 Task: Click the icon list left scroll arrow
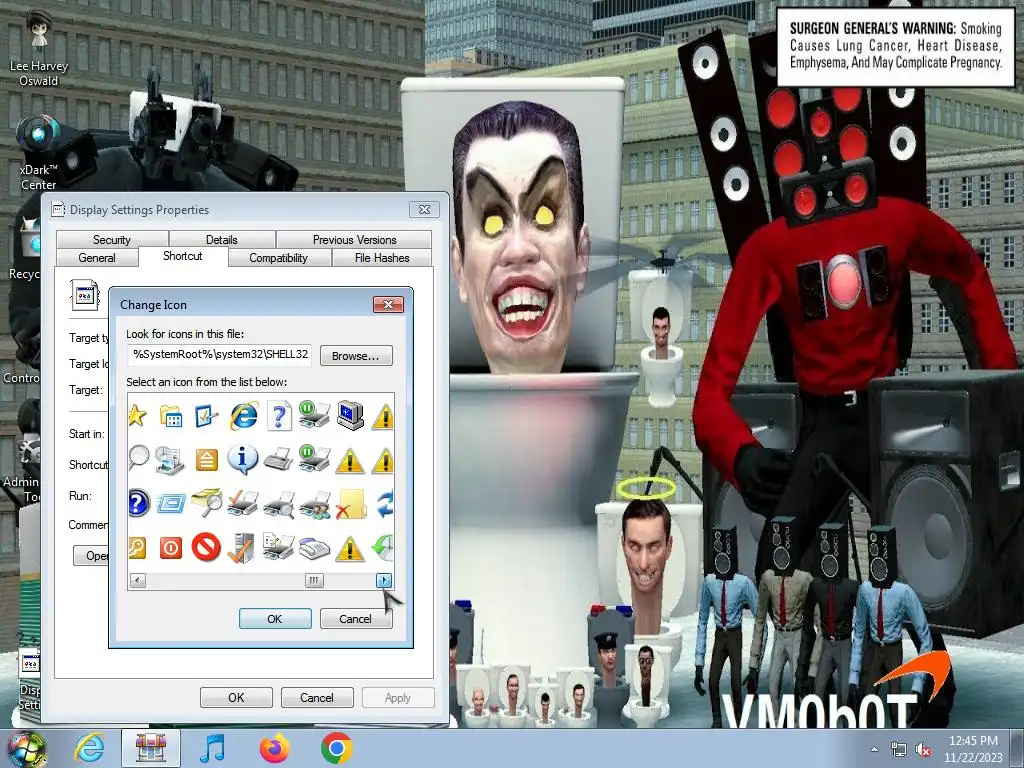click(137, 580)
